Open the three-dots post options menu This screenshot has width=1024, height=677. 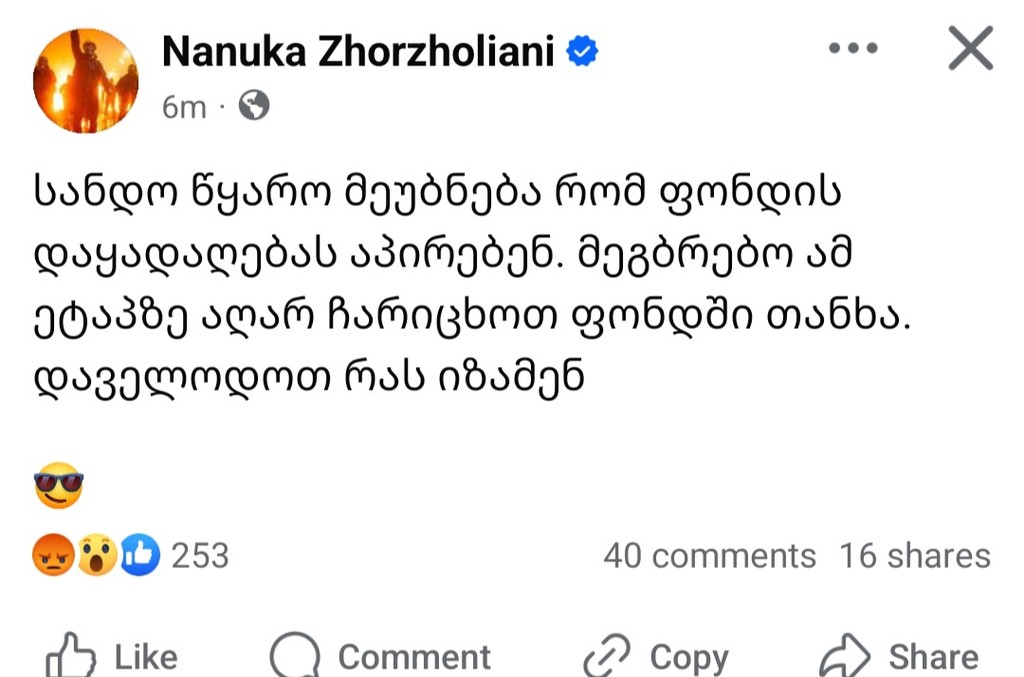click(853, 48)
